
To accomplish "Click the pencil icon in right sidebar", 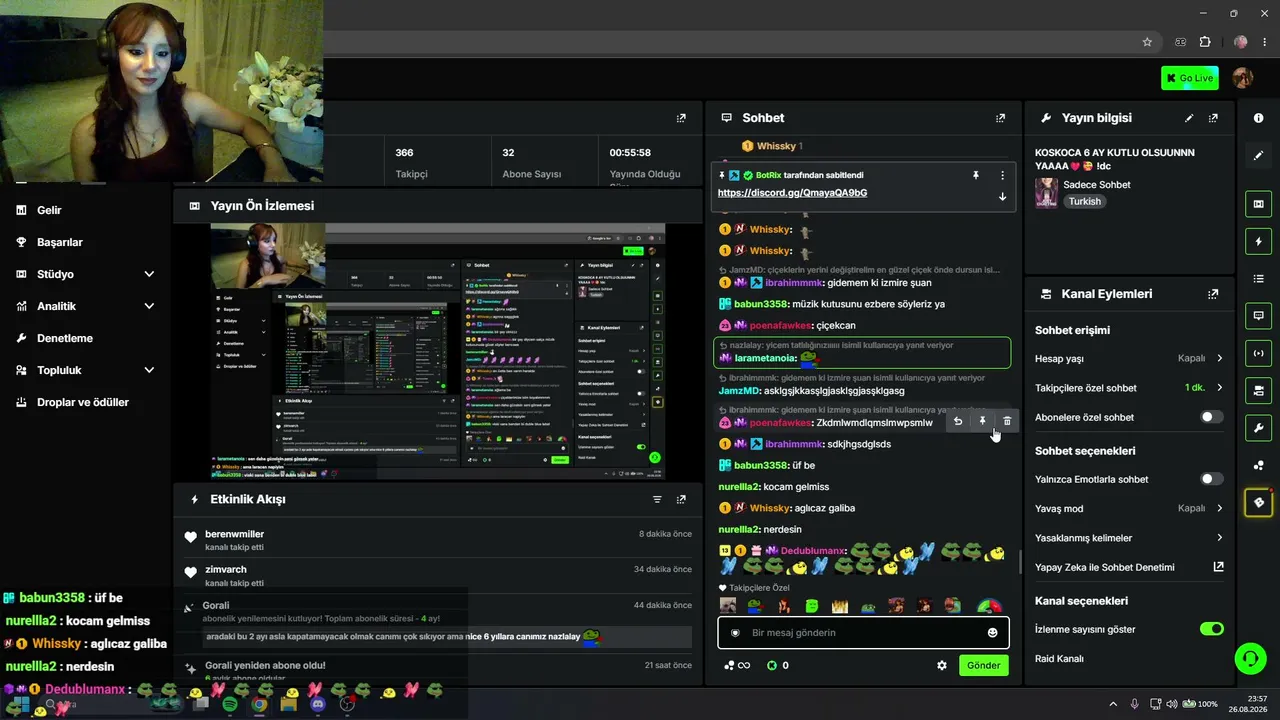I will point(1258,156).
